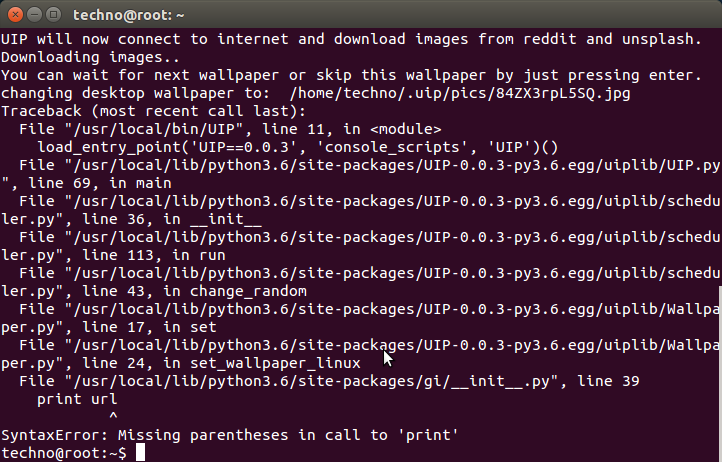Place cursor at the techno@root prompt
722x462 pixels.
(64, 453)
